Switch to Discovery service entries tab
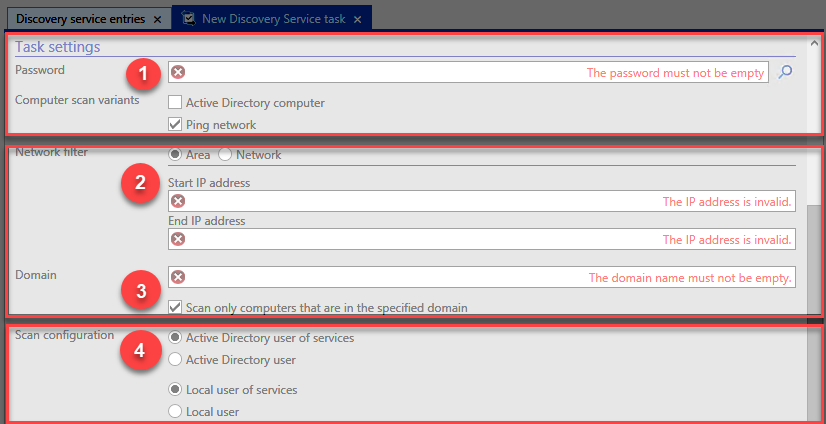This screenshot has height=424, width=826. 81,19
